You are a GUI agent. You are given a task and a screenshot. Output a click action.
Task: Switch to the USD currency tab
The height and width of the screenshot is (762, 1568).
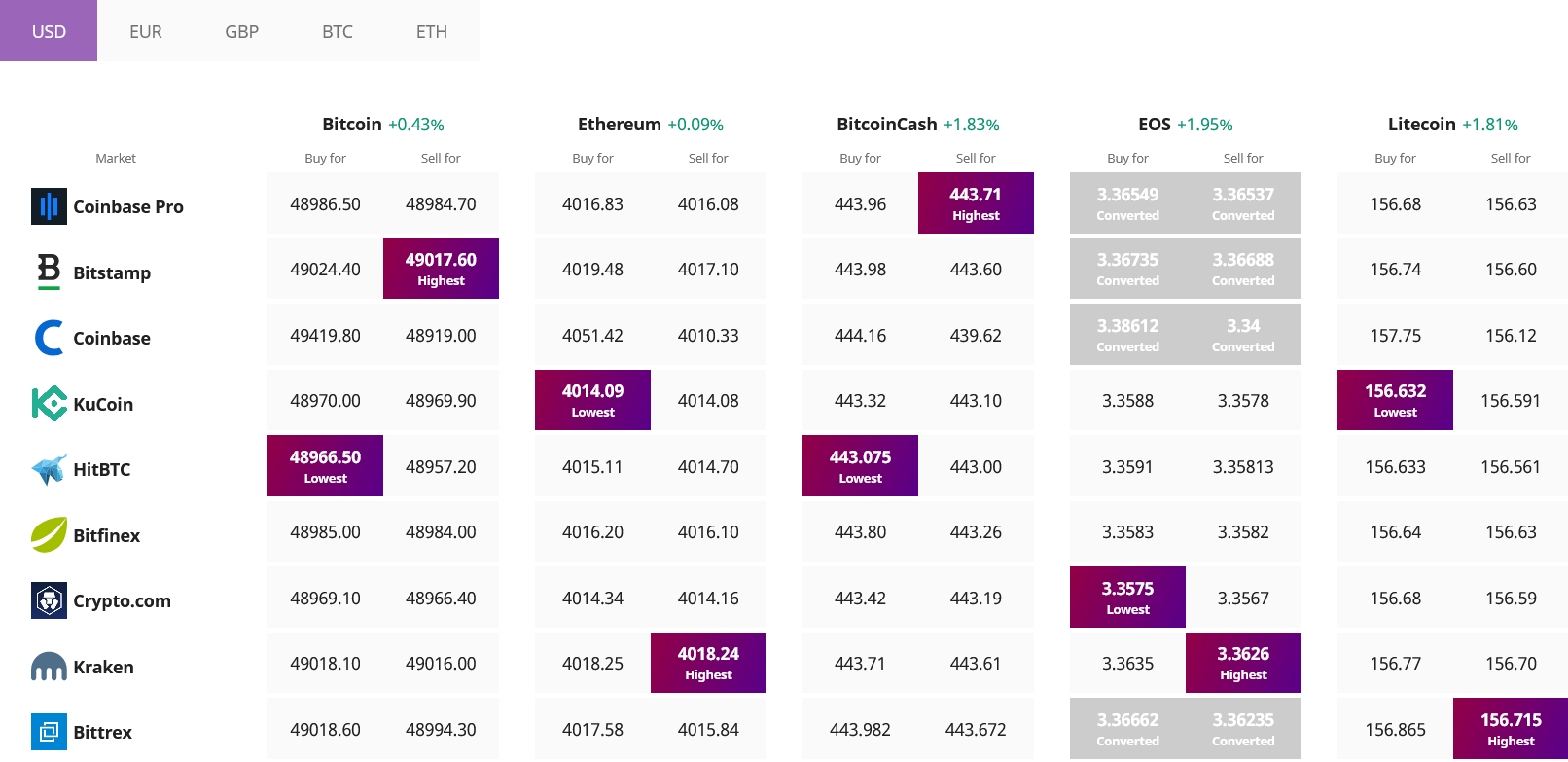coord(49,31)
